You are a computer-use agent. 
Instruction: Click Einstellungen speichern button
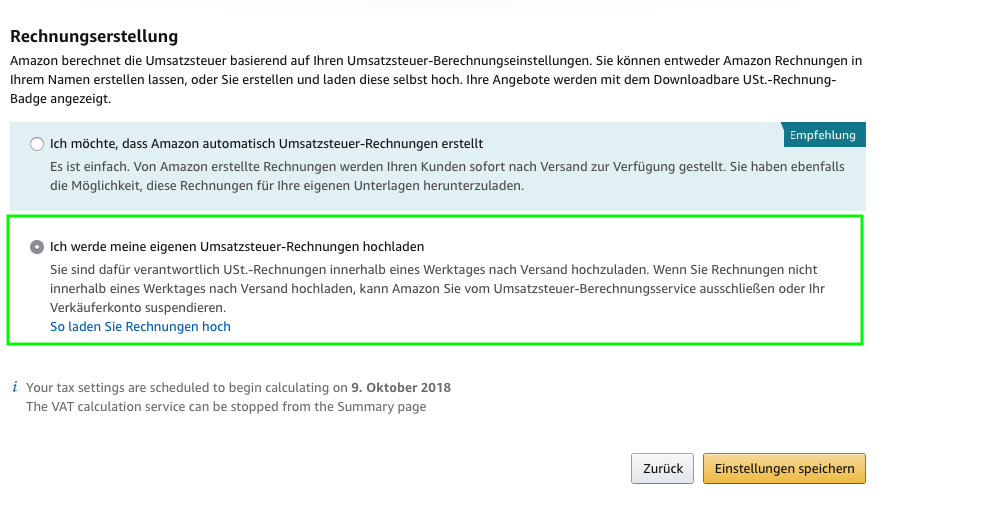click(x=783, y=468)
